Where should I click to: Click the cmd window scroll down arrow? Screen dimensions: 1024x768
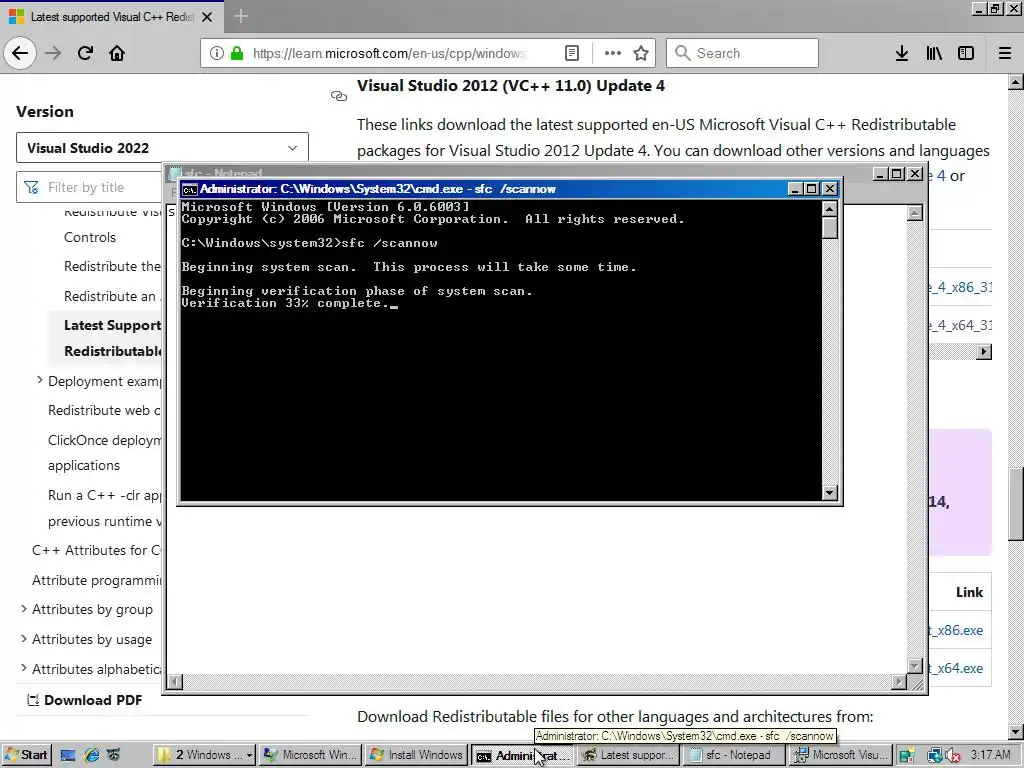(x=829, y=492)
